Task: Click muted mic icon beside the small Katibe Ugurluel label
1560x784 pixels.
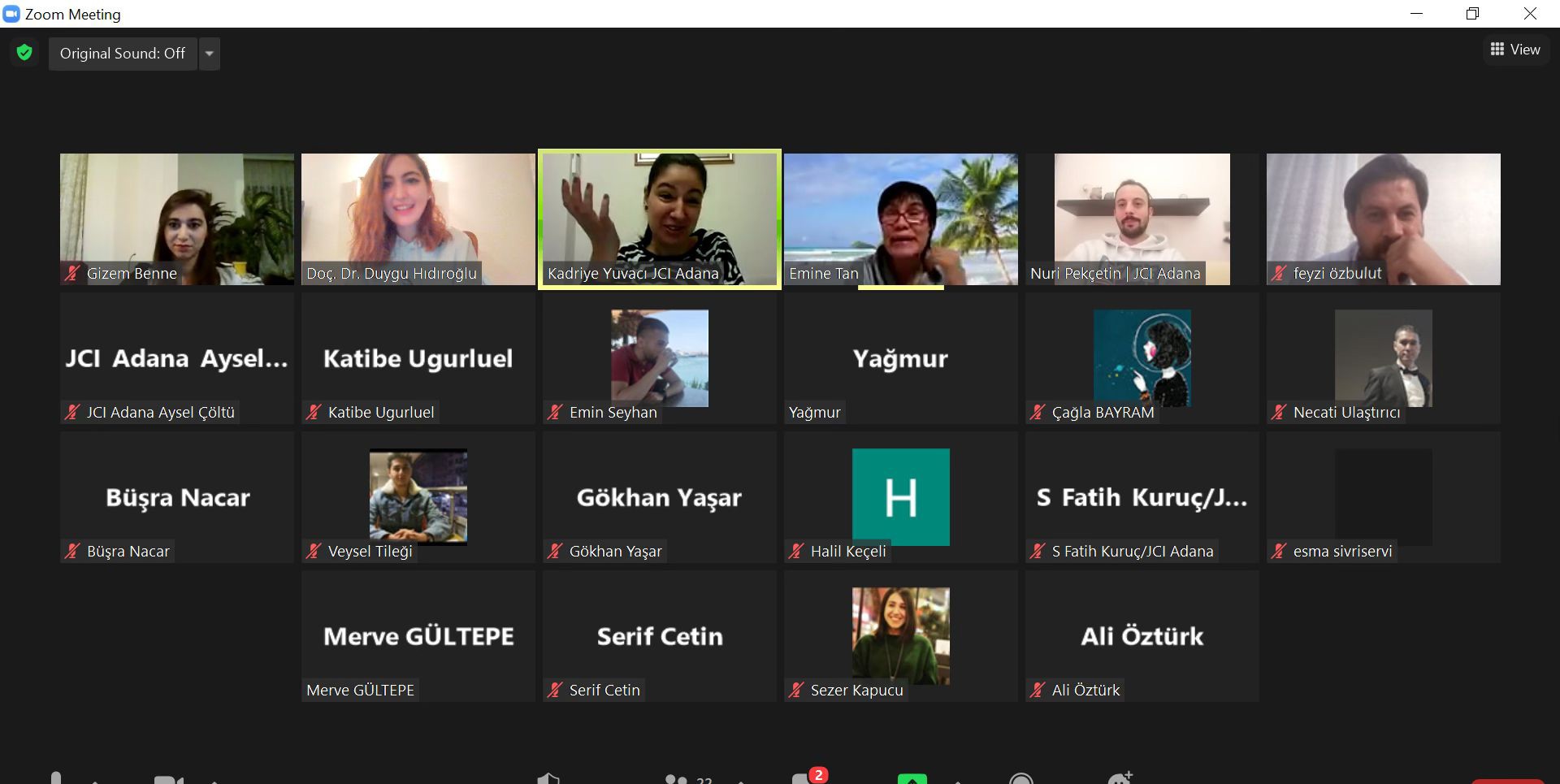Action: [x=314, y=413]
